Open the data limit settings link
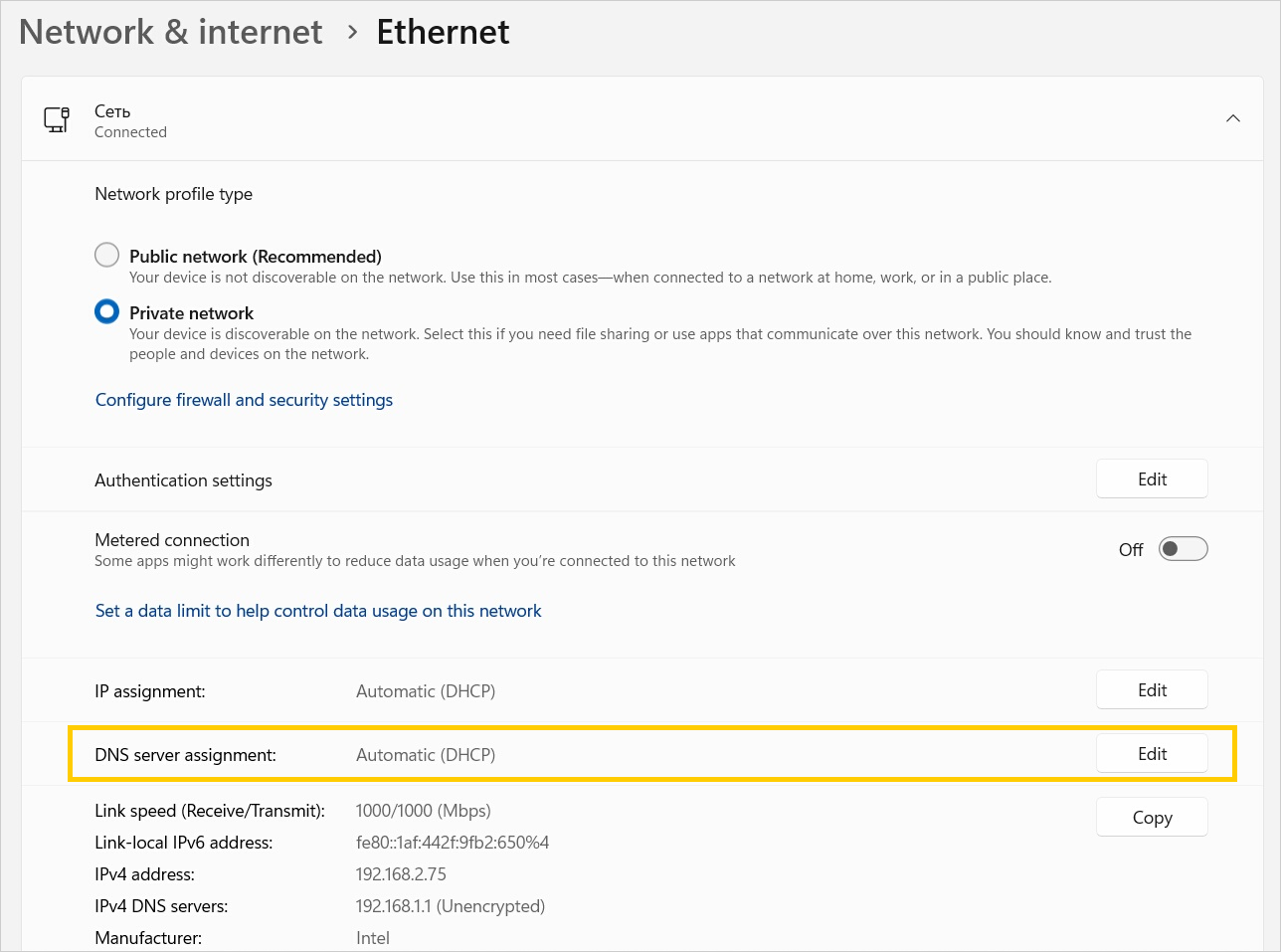Viewport: 1281px width, 952px height. tap(318, 611)
